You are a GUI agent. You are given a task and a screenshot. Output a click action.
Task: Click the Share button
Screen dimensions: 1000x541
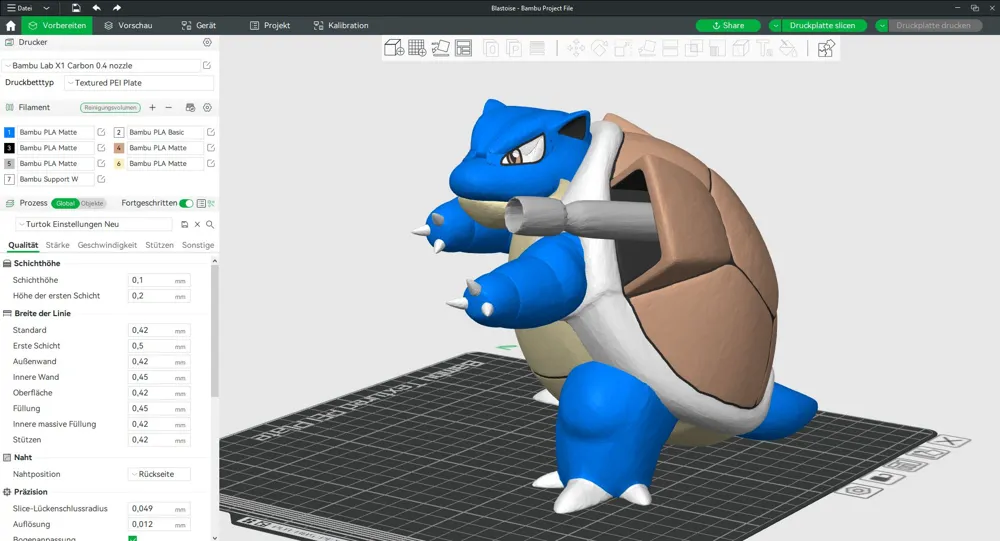[x=728, y=26]
